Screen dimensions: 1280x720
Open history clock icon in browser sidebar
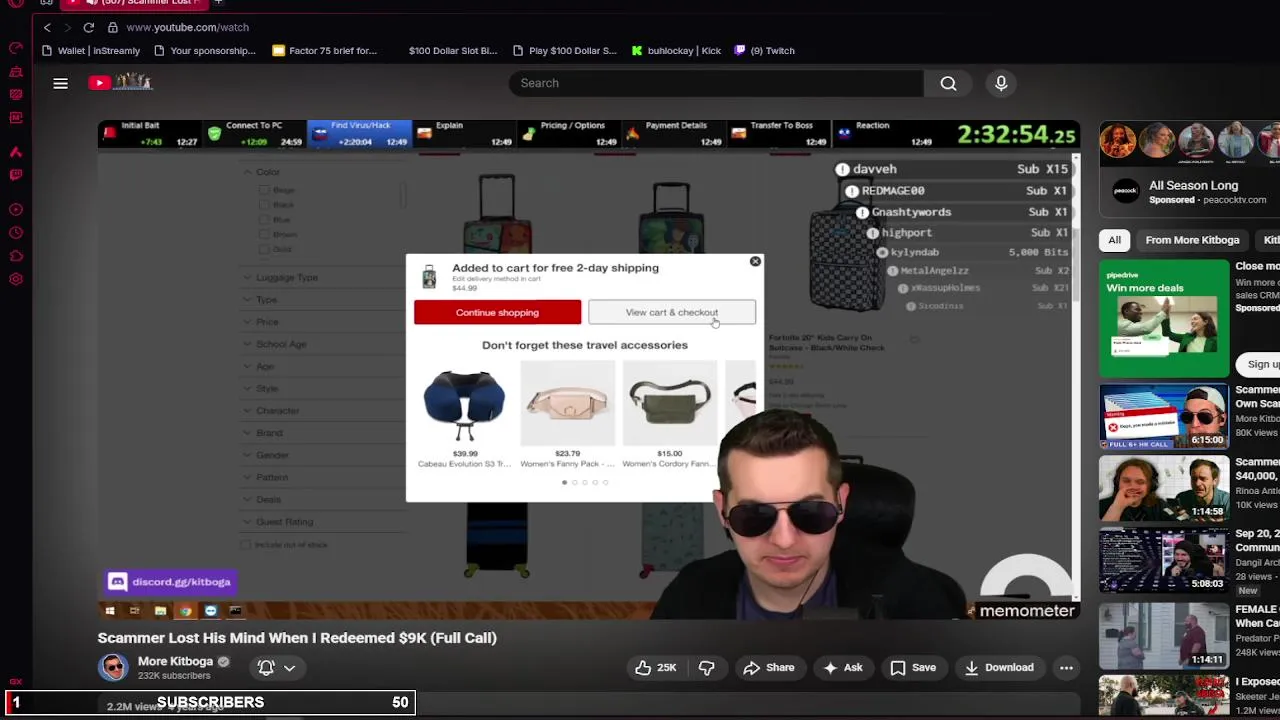(16, 233)
